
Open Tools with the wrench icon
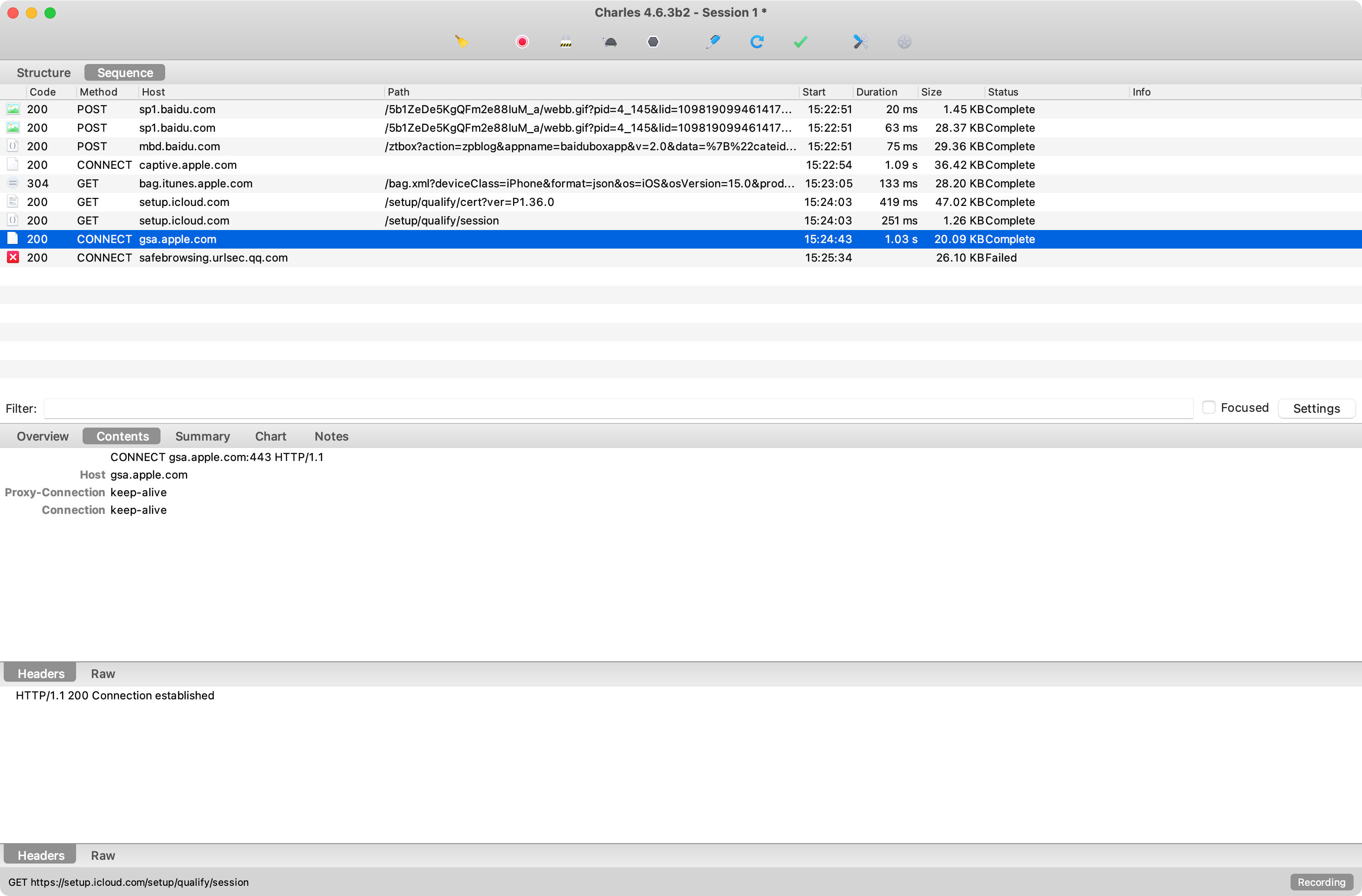tap(860, 42)
